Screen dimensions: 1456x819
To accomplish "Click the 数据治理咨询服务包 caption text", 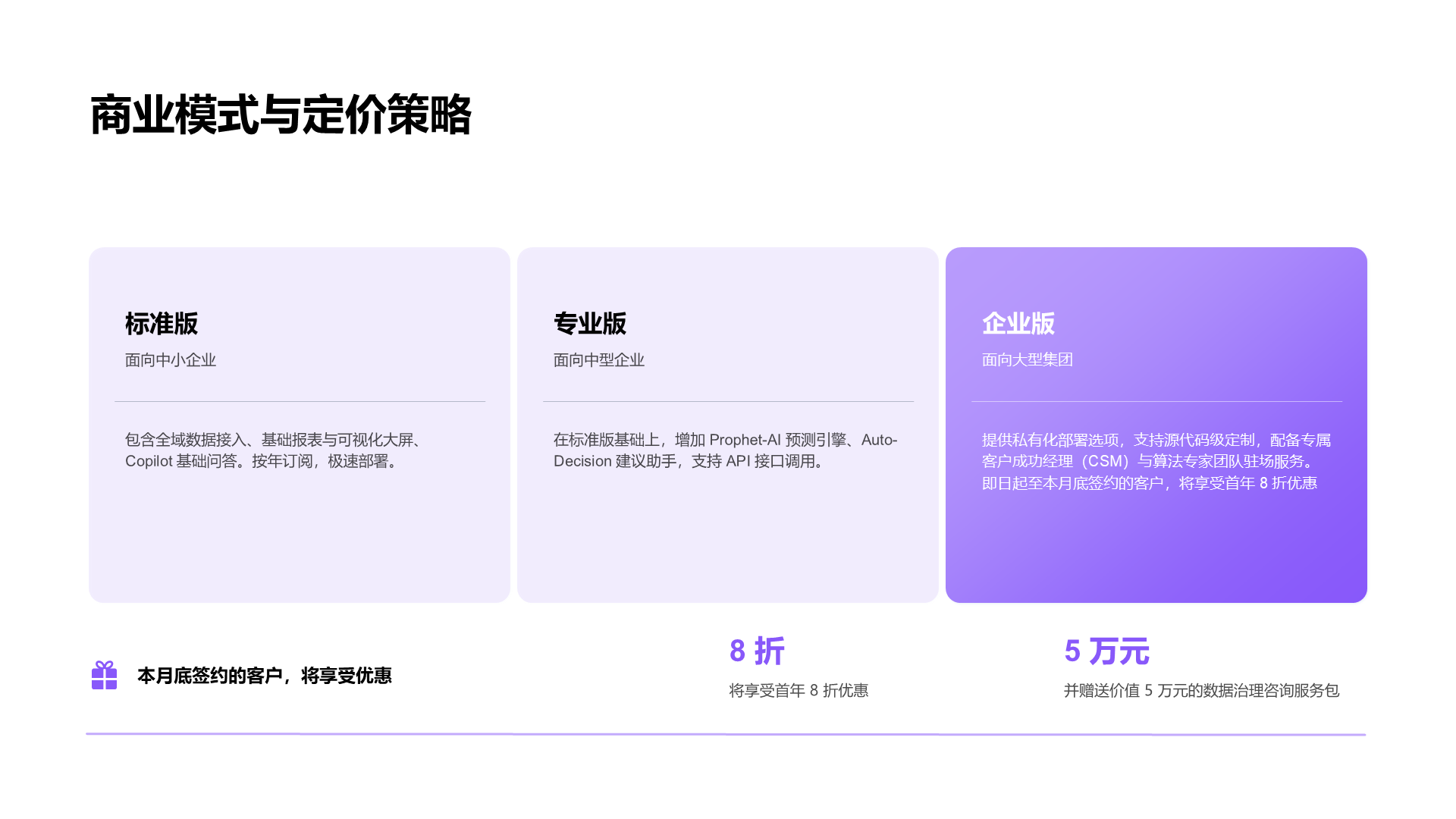I will [x=1203, y=691].
